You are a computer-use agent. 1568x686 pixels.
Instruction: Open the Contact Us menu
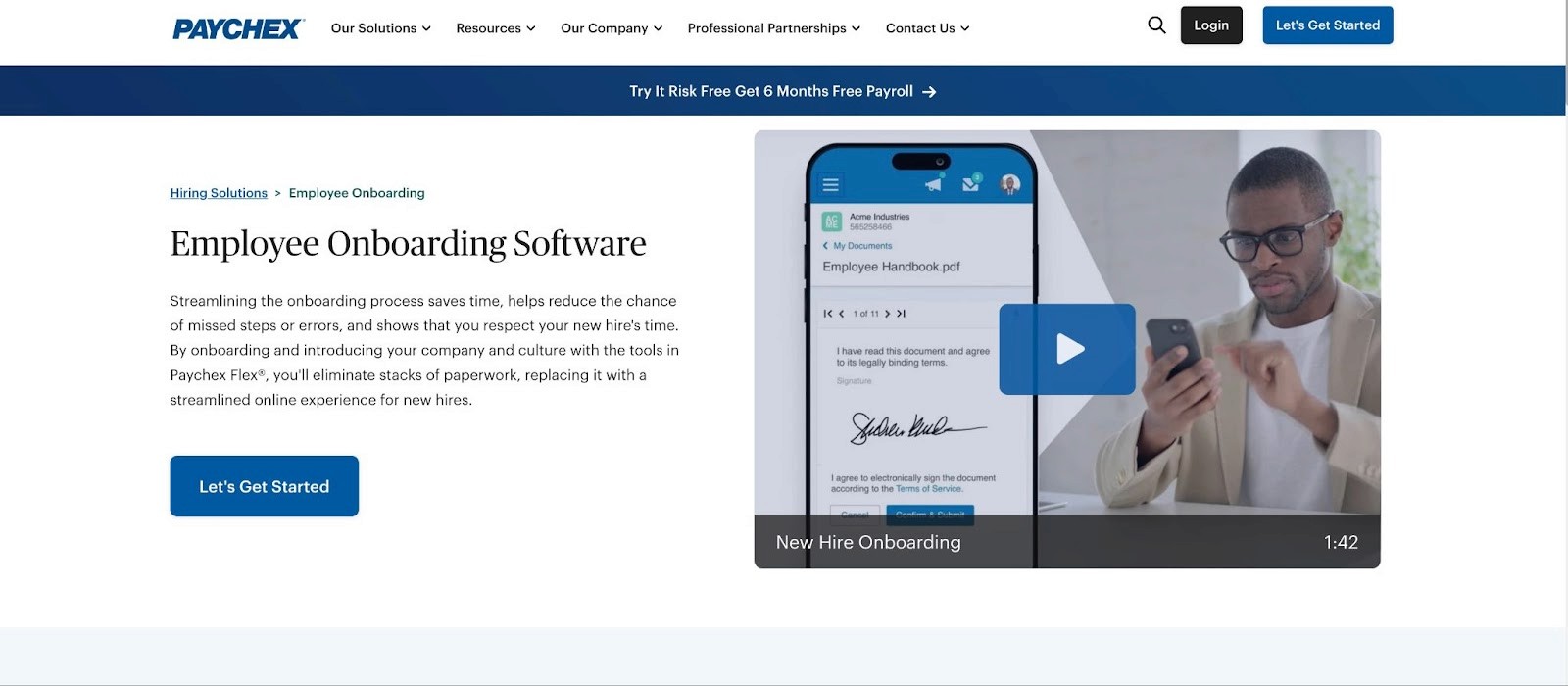(x=927, y=28)
